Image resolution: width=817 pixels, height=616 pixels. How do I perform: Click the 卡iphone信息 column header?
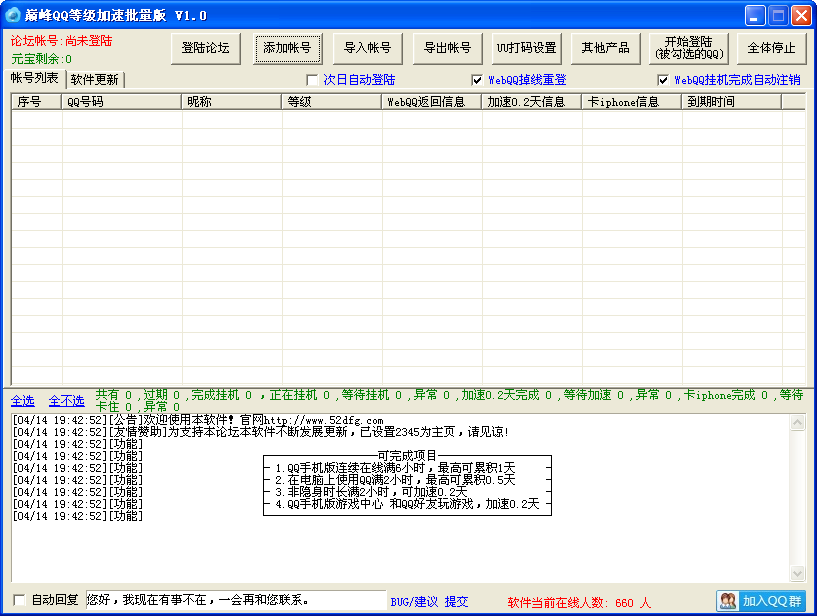632,102
